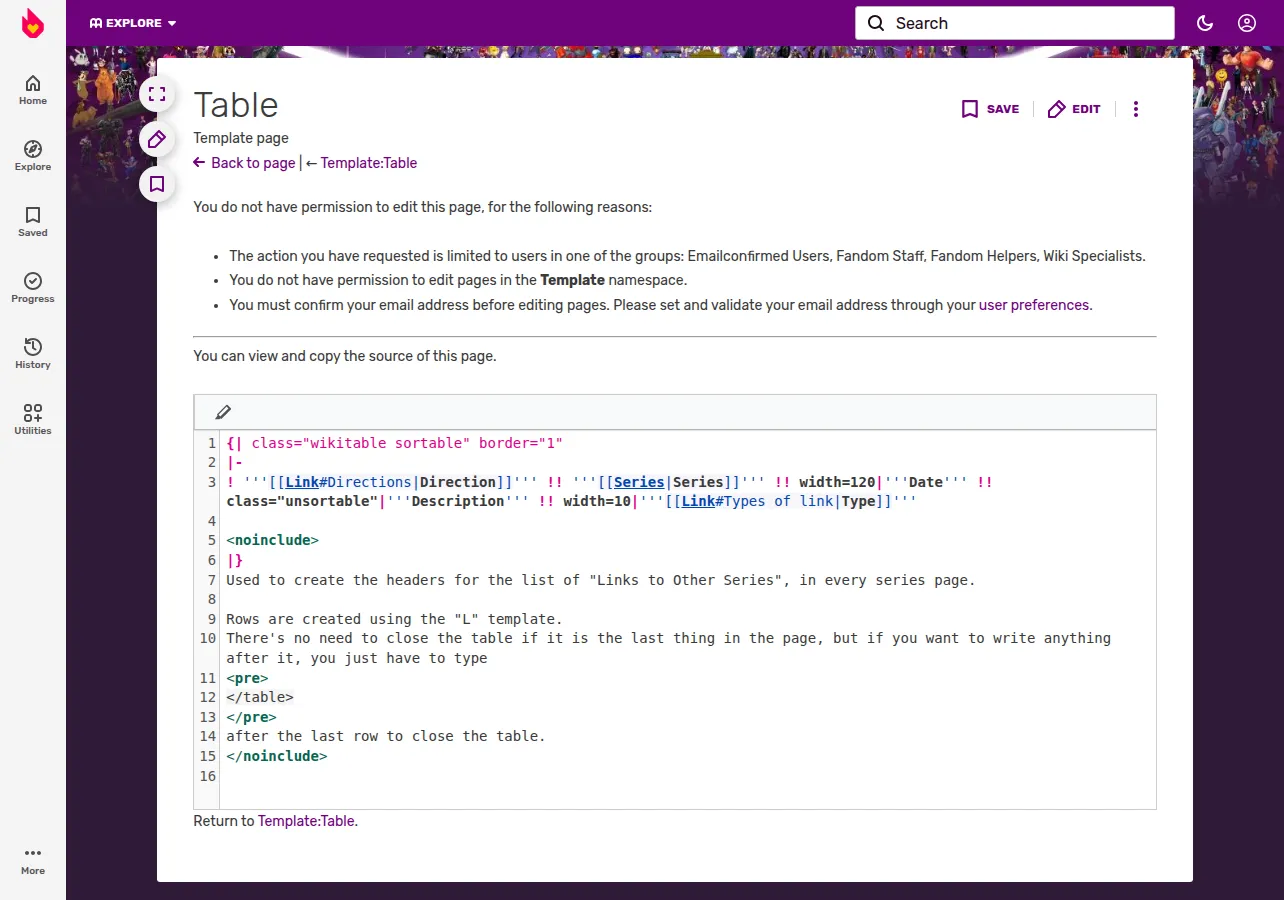This screenshot has width=1284, height=900.
Task: Open the user preferences link
Action: click(x=1034, y=305)
